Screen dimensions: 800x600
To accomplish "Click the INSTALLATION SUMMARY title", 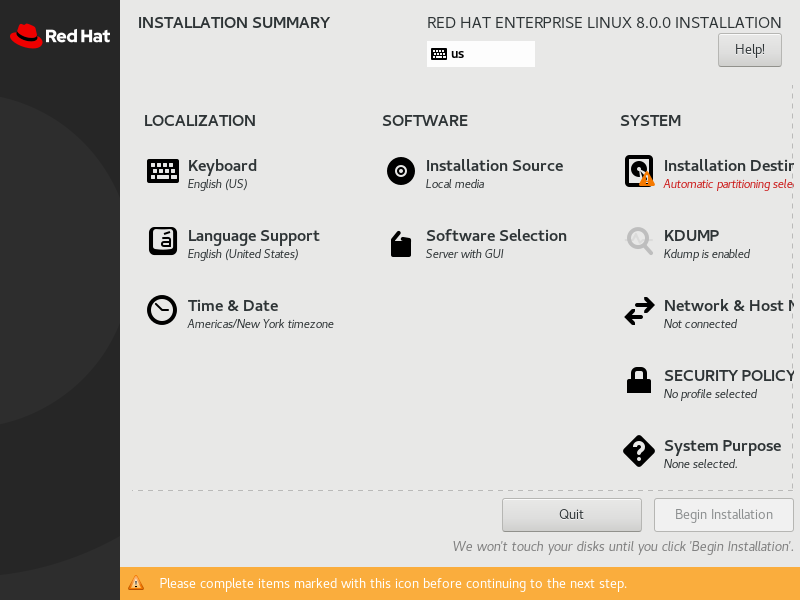I will pos(234,23).
